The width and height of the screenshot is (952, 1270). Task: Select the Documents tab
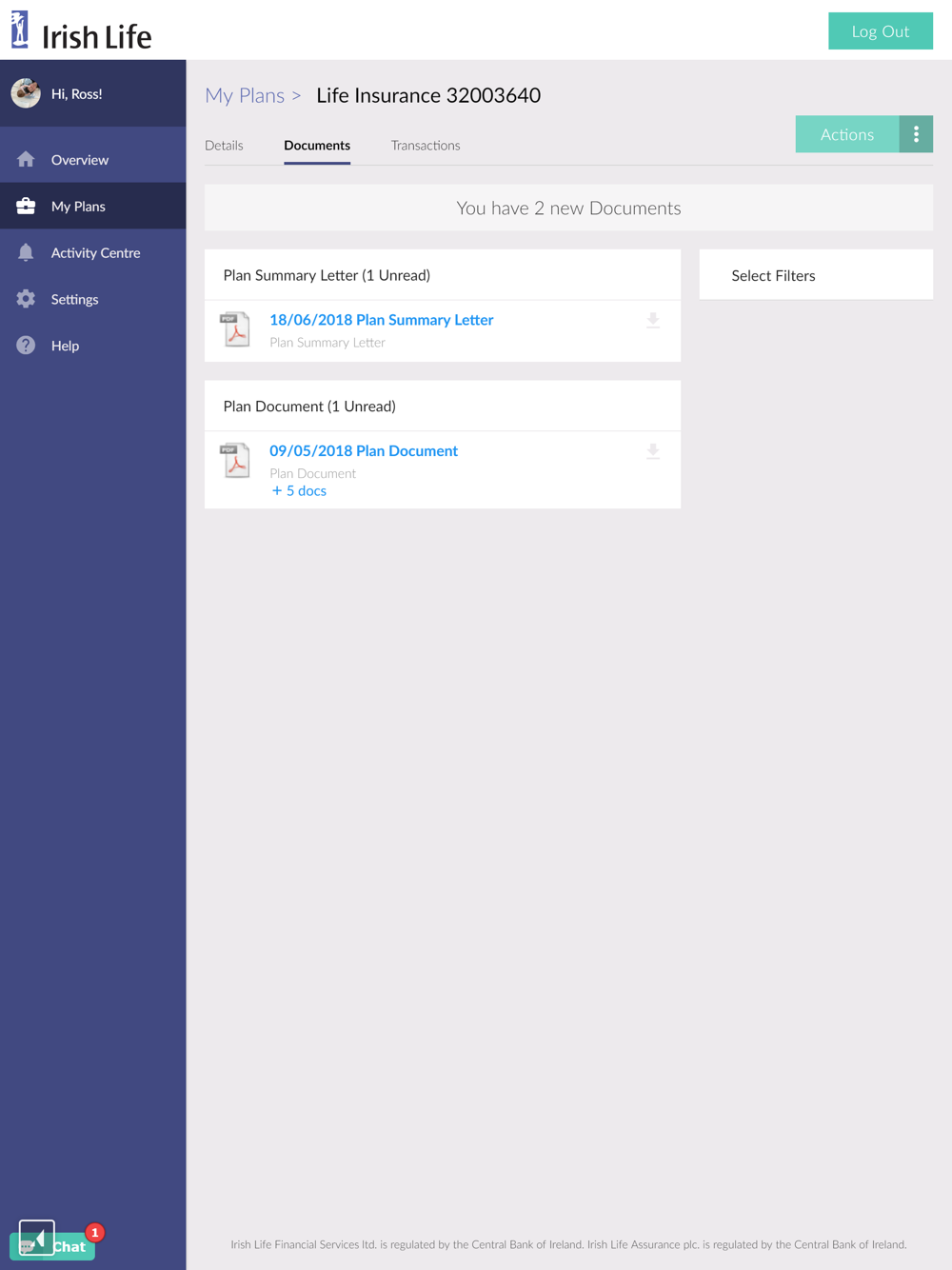pos(317,146)
